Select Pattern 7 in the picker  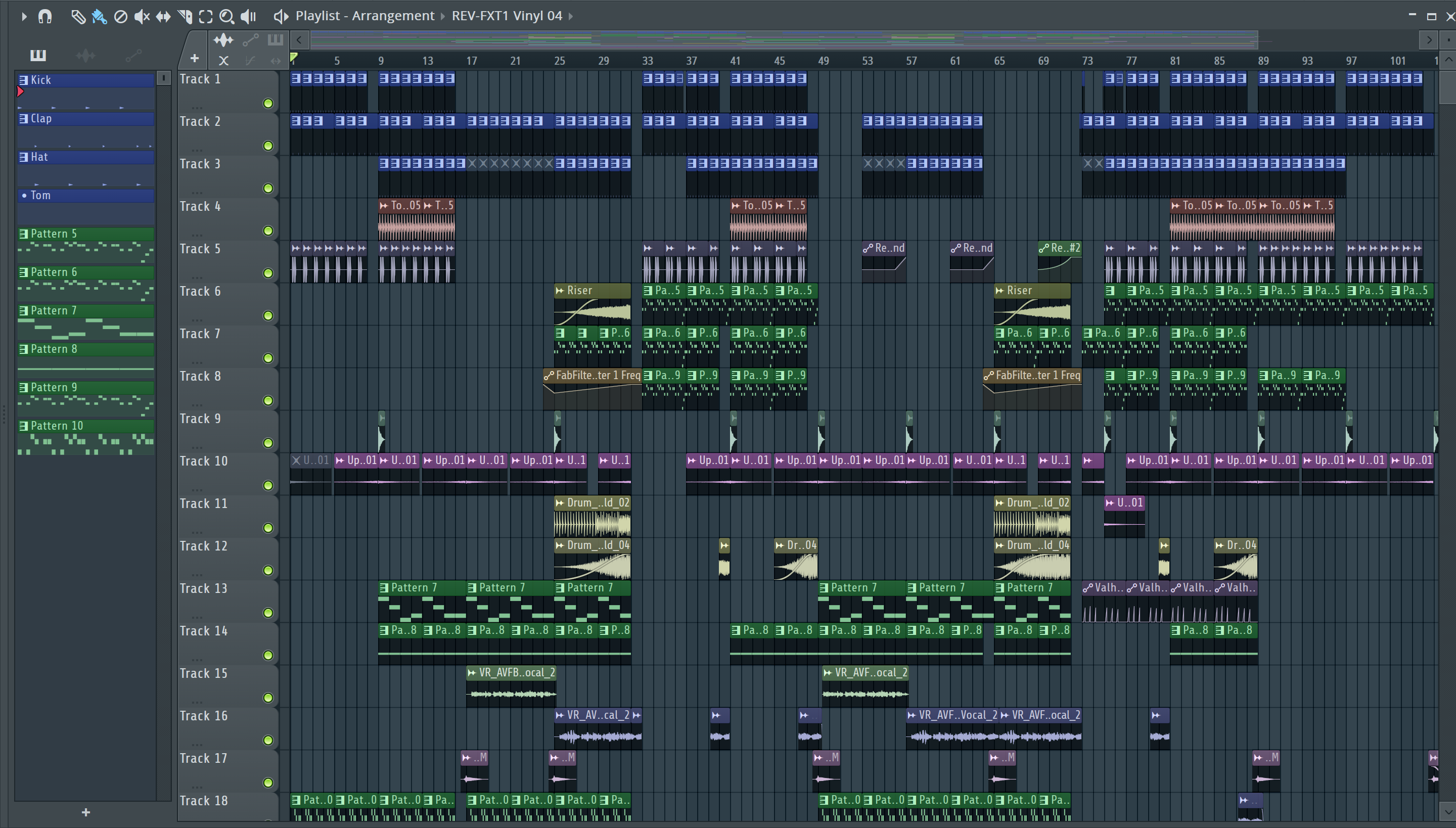85,321
